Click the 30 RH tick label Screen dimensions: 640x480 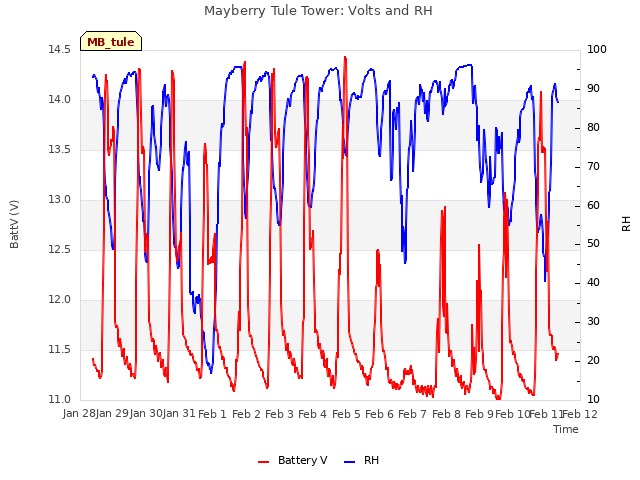(593, 322)
